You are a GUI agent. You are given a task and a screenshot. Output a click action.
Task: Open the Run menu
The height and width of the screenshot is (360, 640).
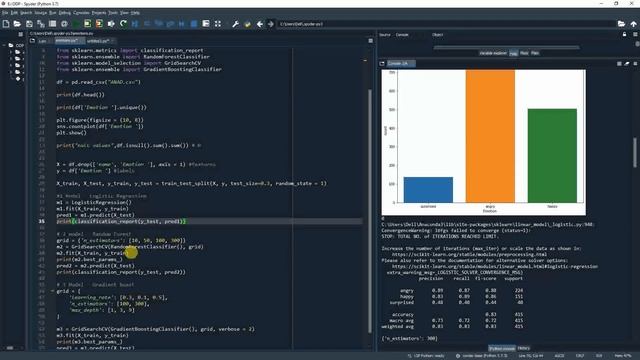click(x=53, y=13)
